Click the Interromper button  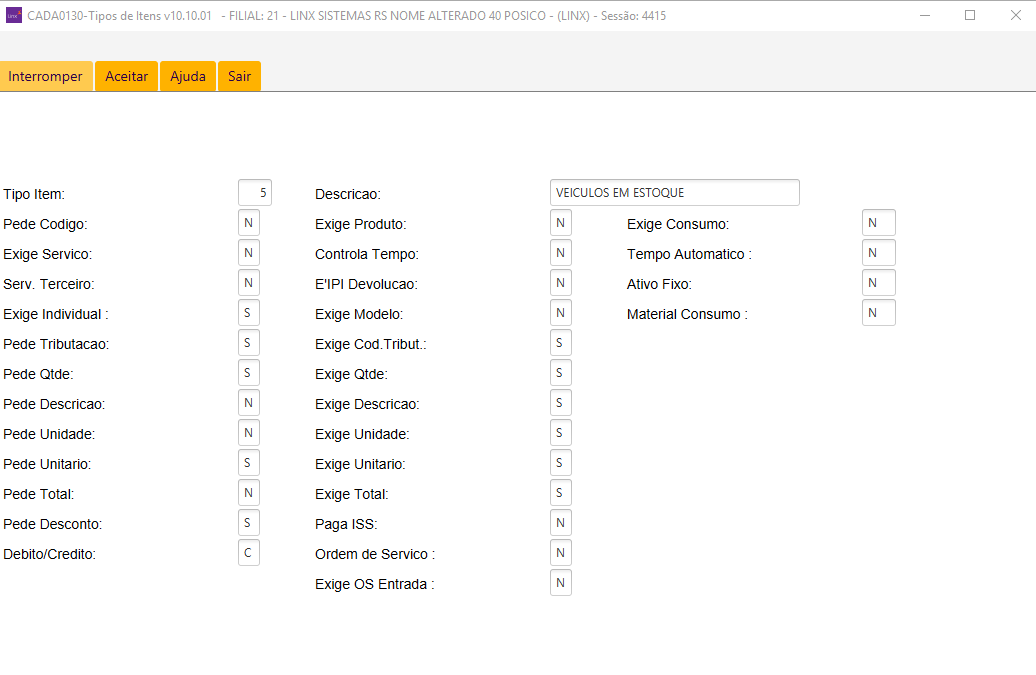46,77
